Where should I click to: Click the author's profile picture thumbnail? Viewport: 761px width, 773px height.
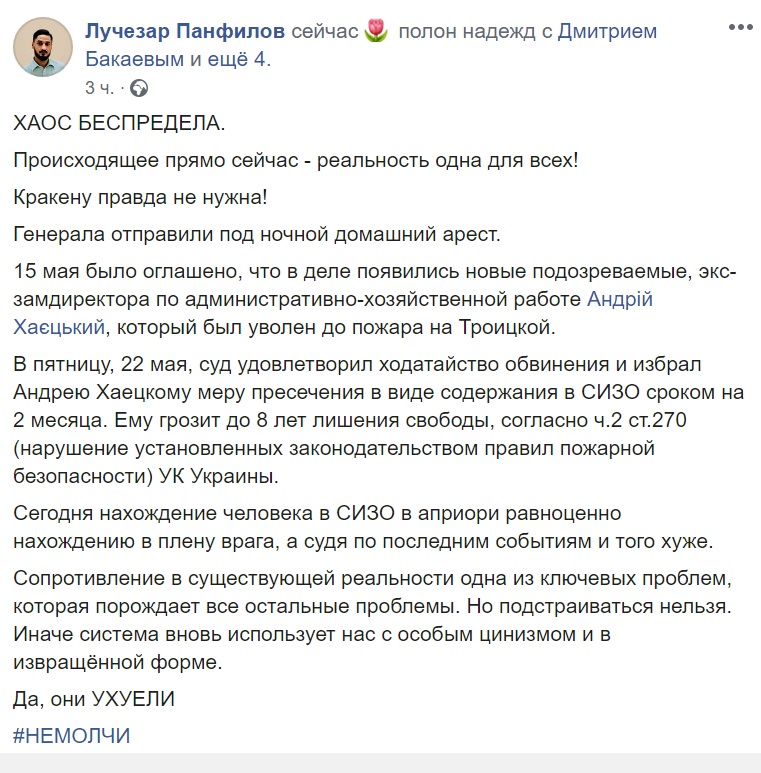tap(44, 46)
